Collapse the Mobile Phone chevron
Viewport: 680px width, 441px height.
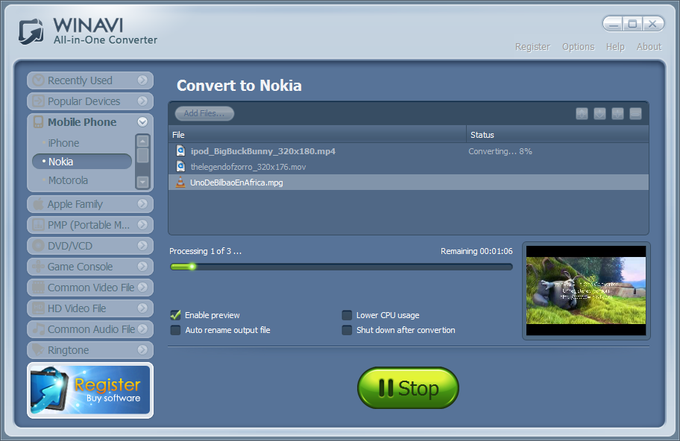[142, 122]
